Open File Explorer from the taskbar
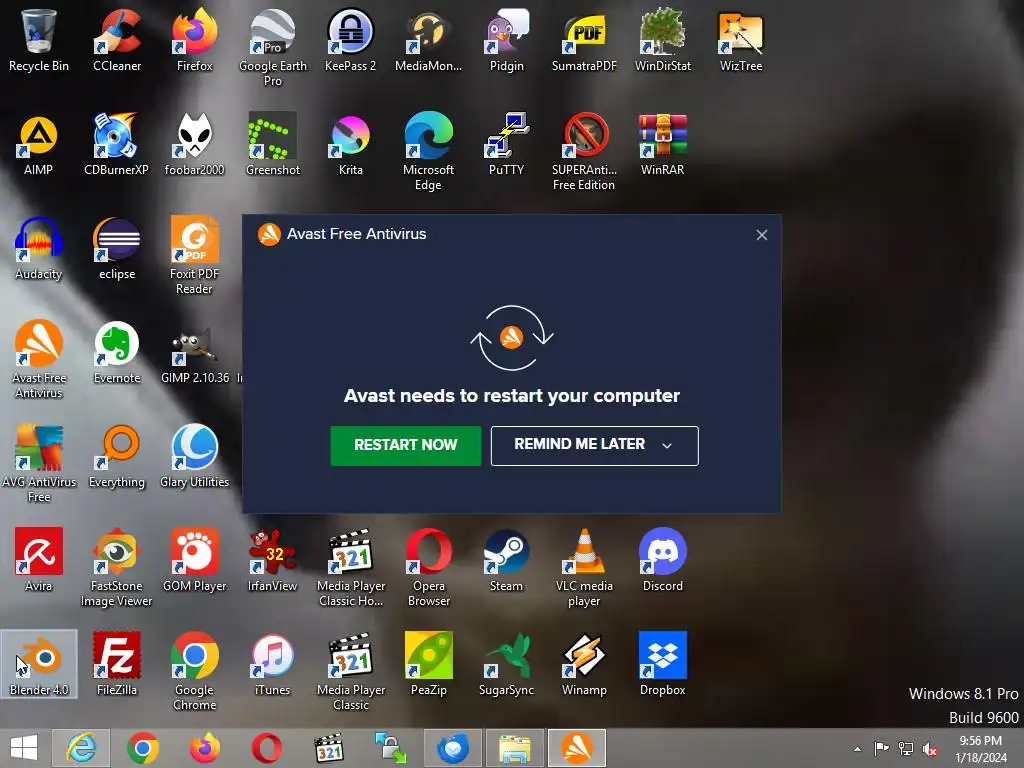This screenshot has height=768, width=1024. pos(515,748)
